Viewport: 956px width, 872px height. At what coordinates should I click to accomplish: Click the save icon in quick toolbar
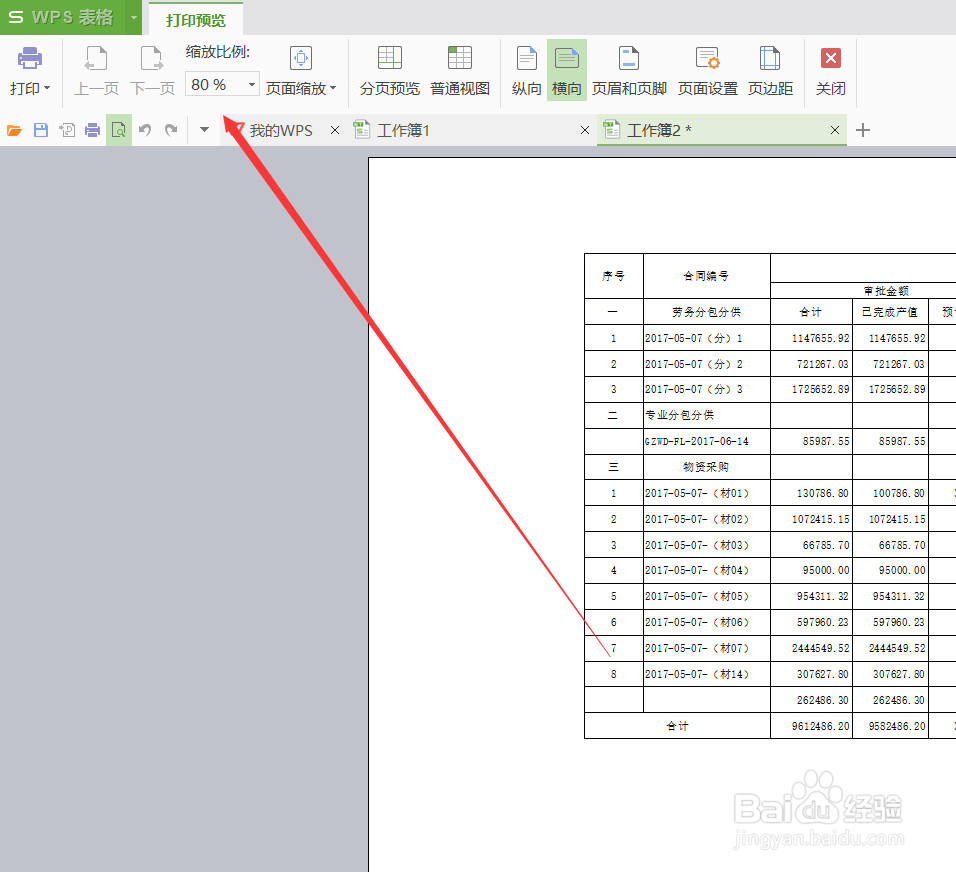[x=41, y=130]
